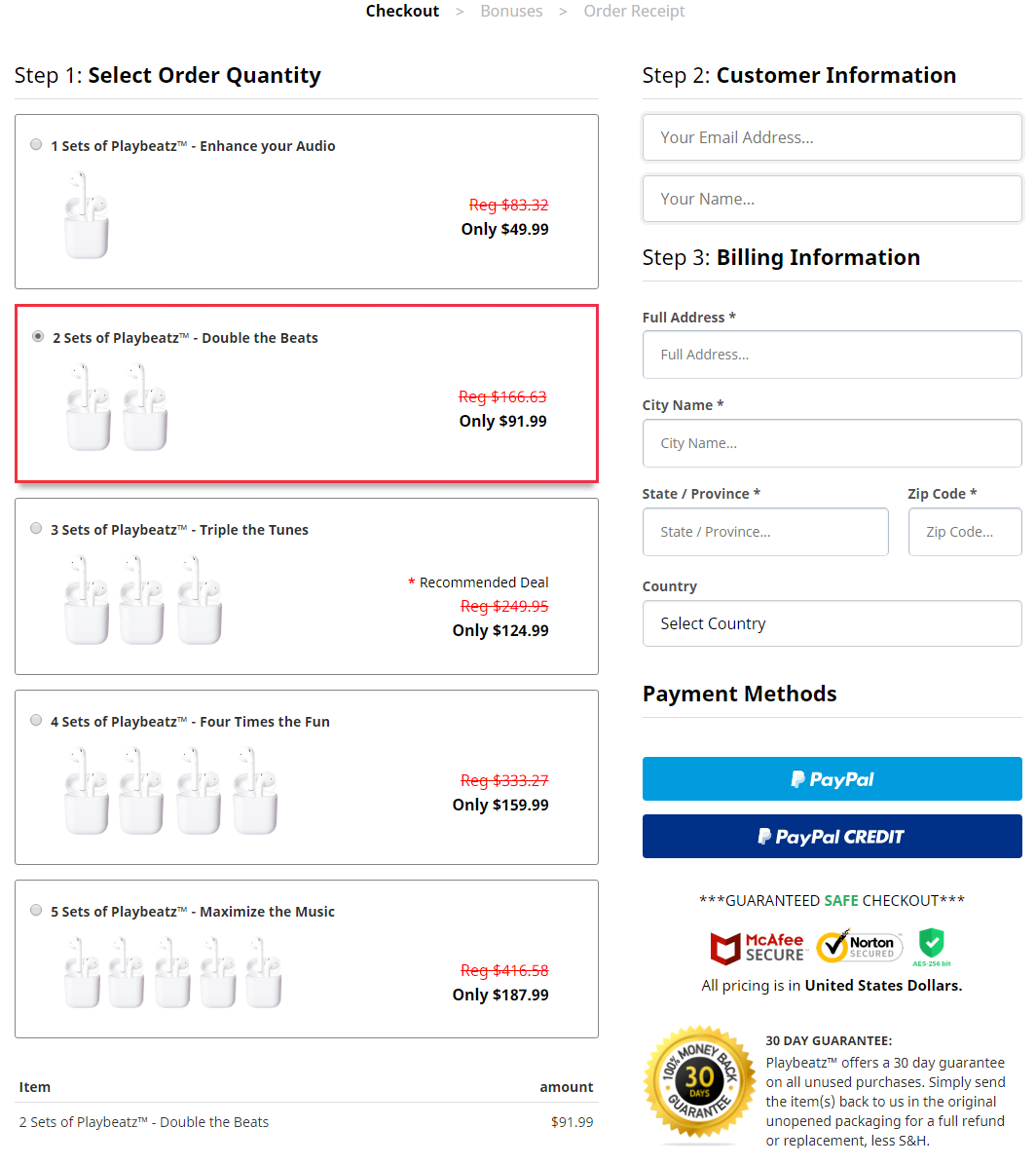Click the State / Province input field

tap(765, 532)
